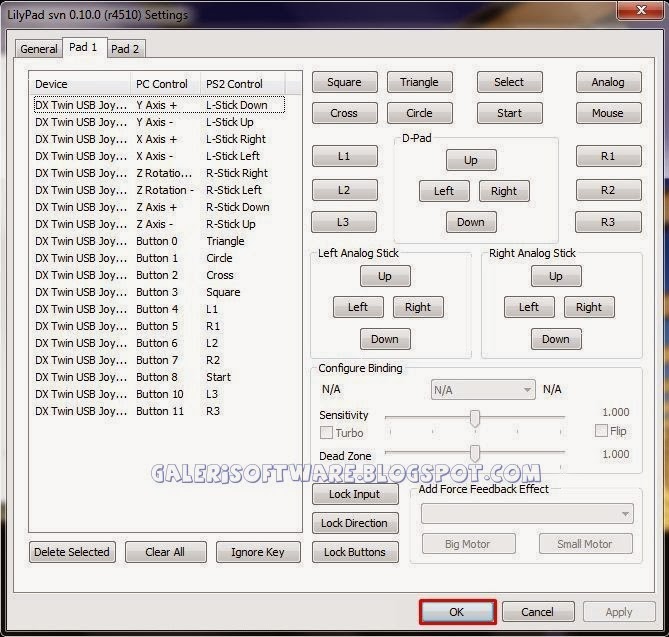Click the Square binding button
This screenshot has height=637, width=669.
click(344, 82)
